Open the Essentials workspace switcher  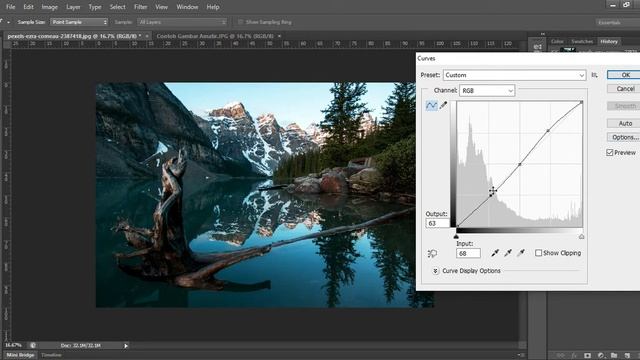pyautogui.click(x=616, y=22)
